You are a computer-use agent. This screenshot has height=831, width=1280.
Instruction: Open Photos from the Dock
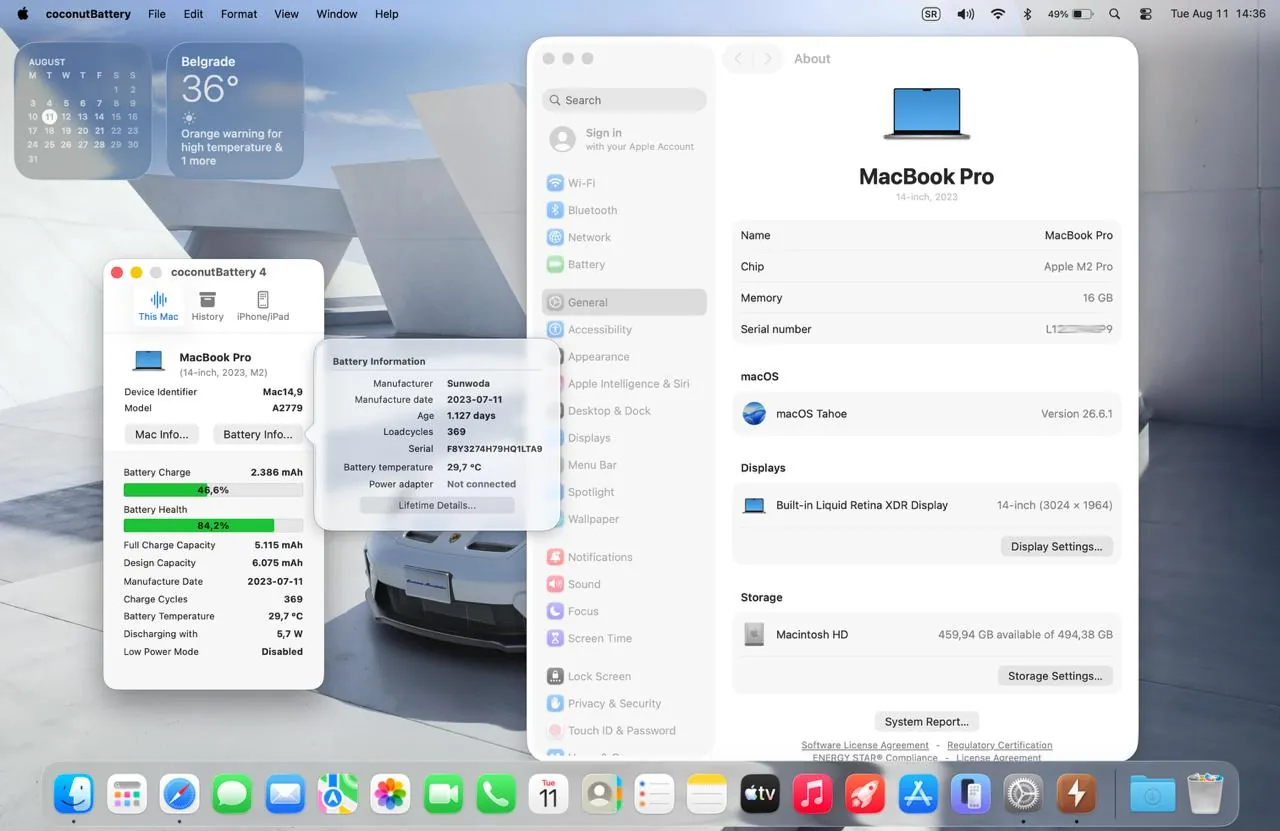click(391, 795)
